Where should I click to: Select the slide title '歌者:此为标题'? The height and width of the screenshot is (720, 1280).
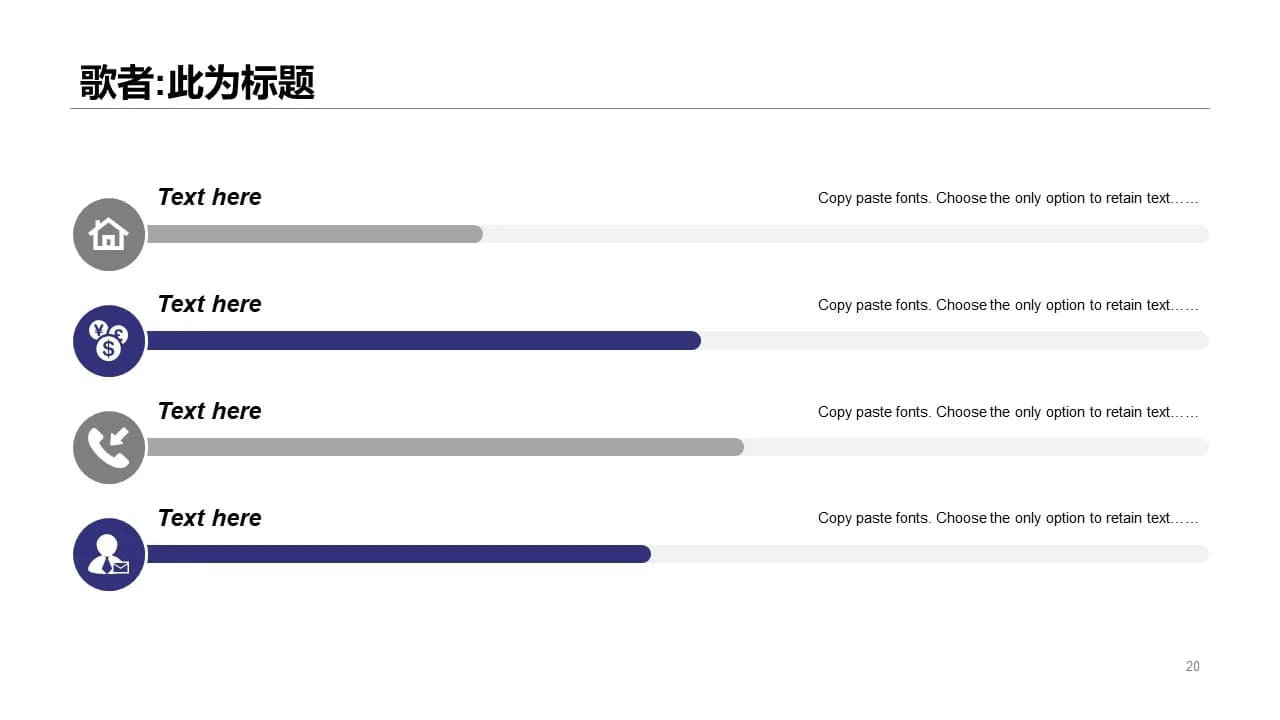pyautogui.click(x=198, y=82)
